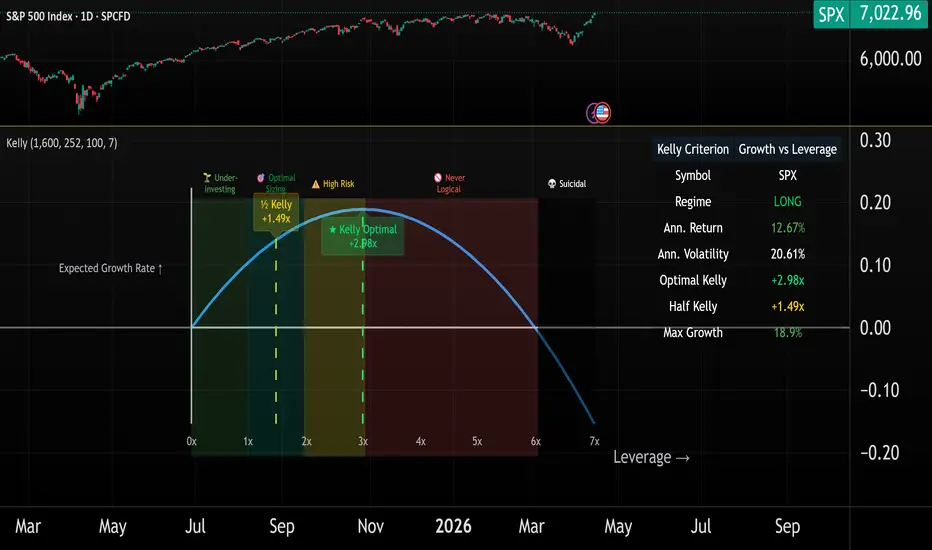Click the Growth vs Leverage table header

coord(788,149)
